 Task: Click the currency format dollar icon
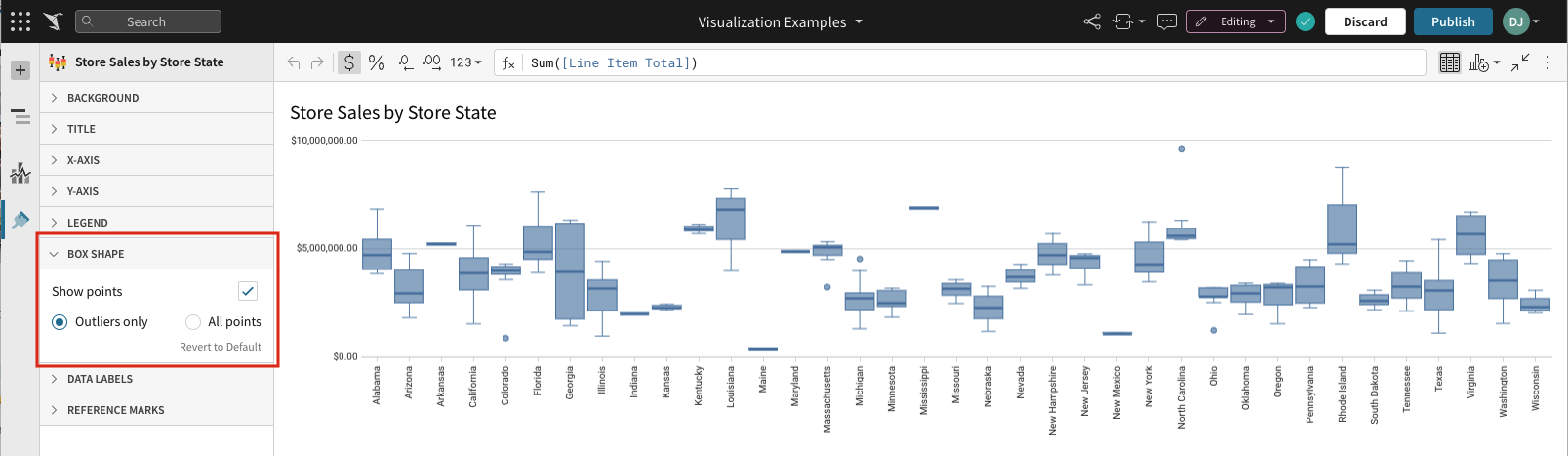349,62
